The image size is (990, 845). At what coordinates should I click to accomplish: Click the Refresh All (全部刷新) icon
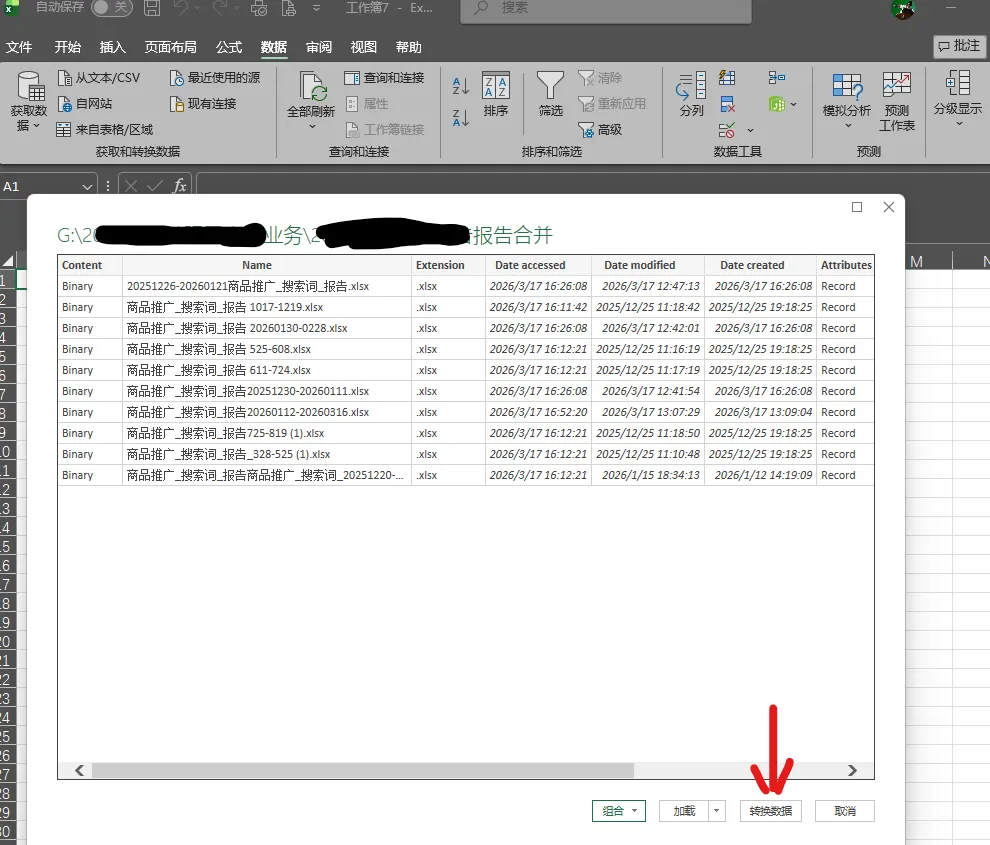[x=312, y=87]
